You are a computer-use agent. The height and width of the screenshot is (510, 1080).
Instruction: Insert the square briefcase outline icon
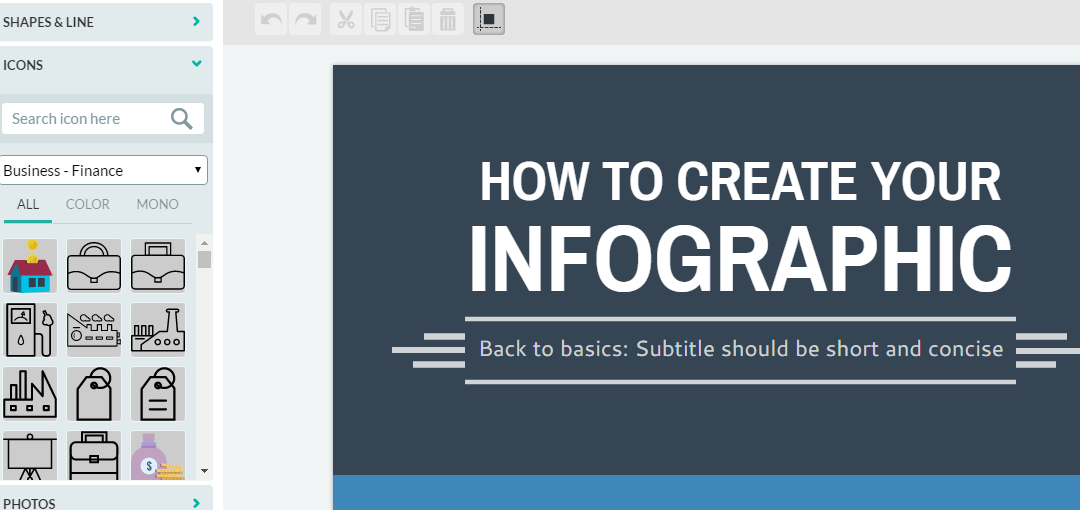(158, 266)
